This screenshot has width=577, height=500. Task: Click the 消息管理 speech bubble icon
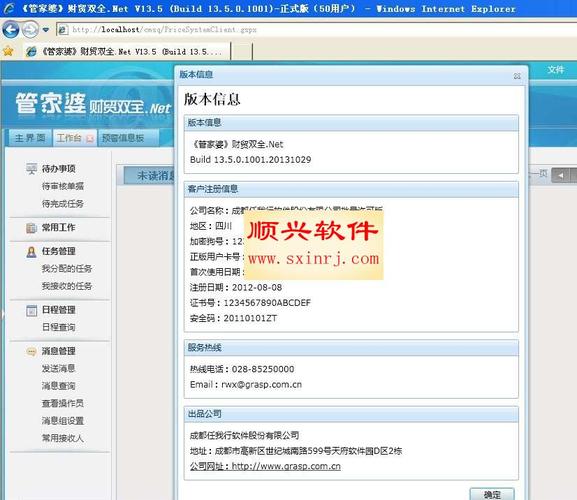[x=31, y=351]
